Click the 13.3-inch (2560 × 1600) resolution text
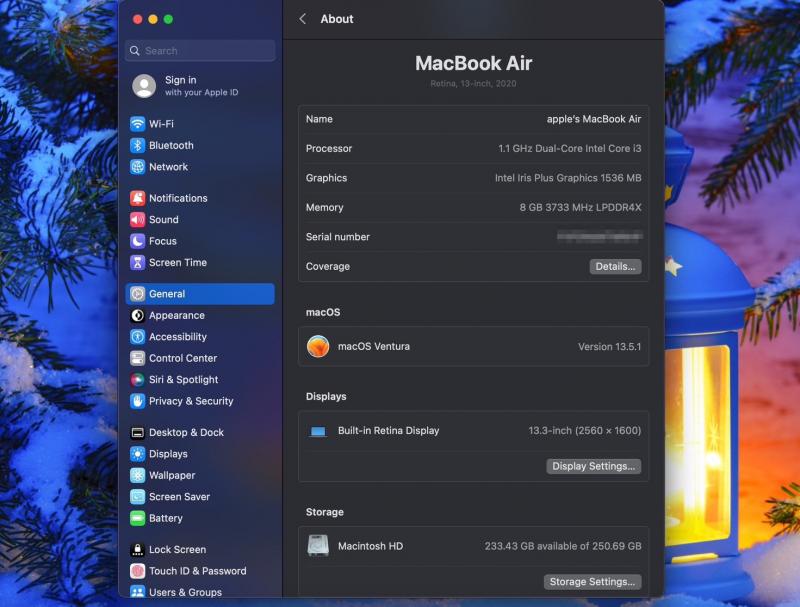 pos(585,431)
